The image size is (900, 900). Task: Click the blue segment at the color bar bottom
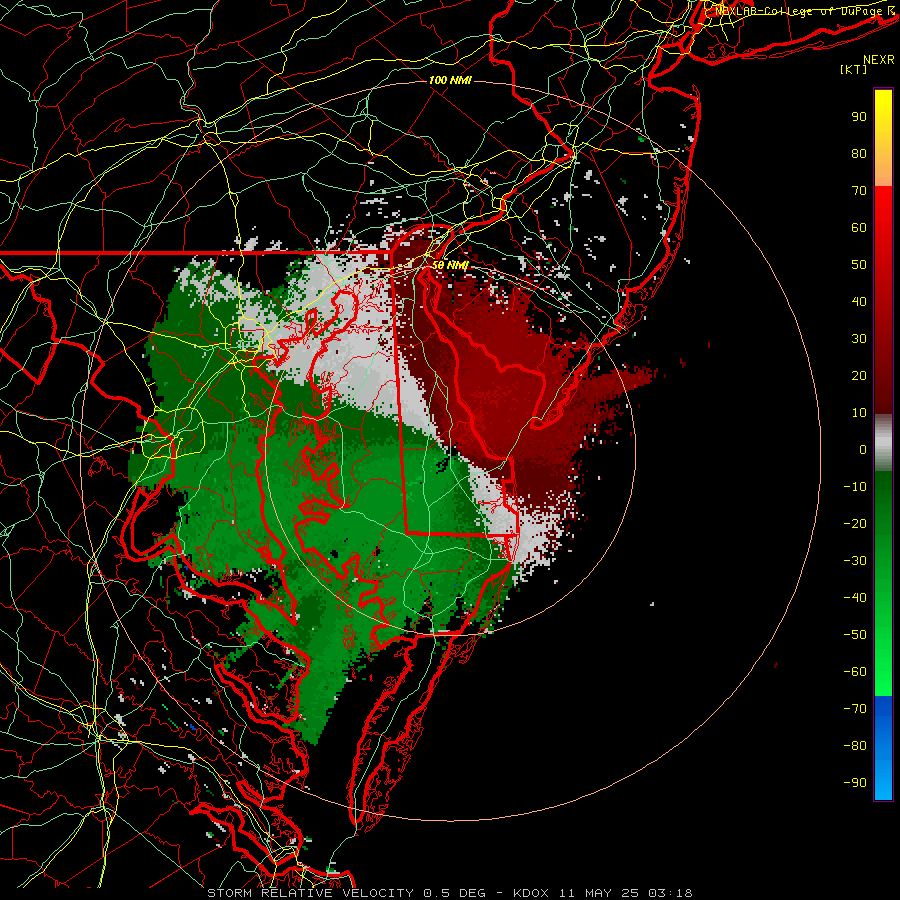coord(883,748)
